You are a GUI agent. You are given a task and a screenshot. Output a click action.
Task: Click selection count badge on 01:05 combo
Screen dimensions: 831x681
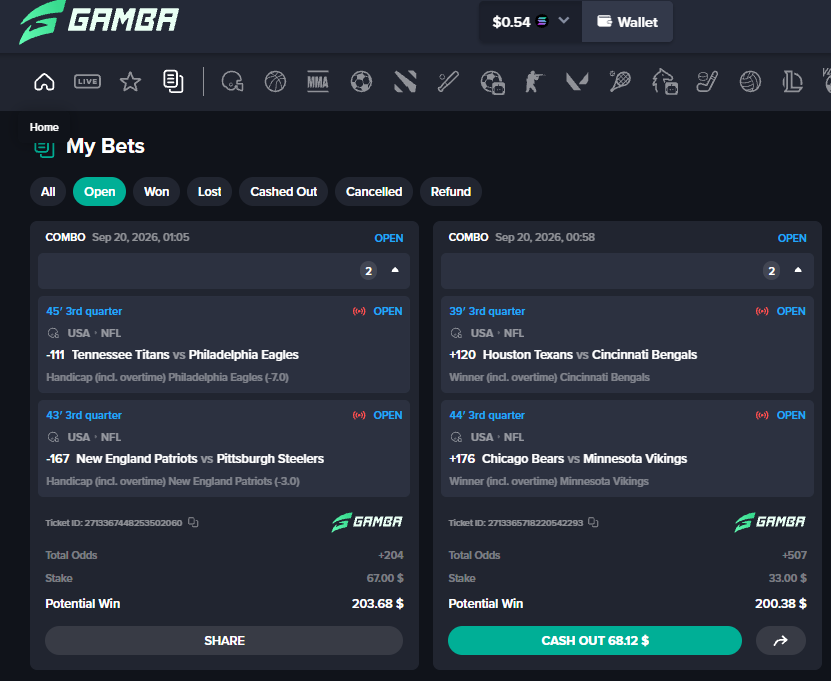tap(368, 271)
